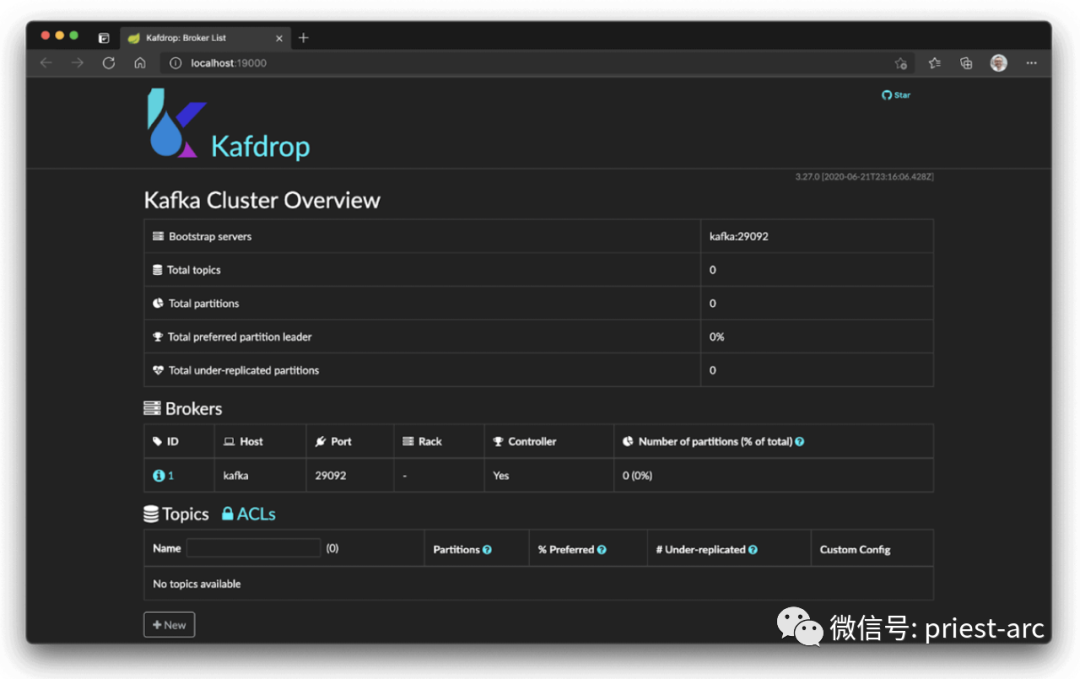Open the browser profile avatar
This screenshot has height=679, width=1080.
point(999,63)
